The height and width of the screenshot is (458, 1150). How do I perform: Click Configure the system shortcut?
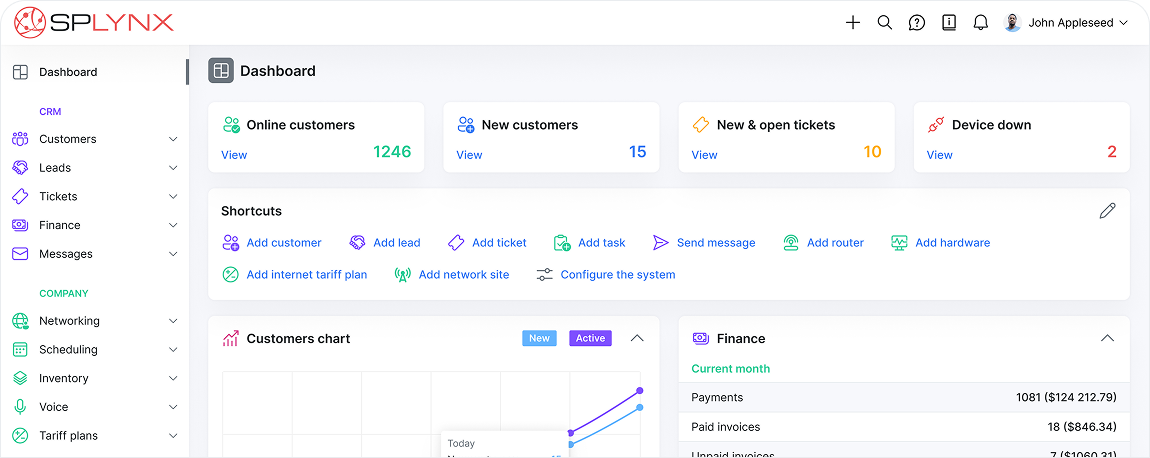click(617, 275)
